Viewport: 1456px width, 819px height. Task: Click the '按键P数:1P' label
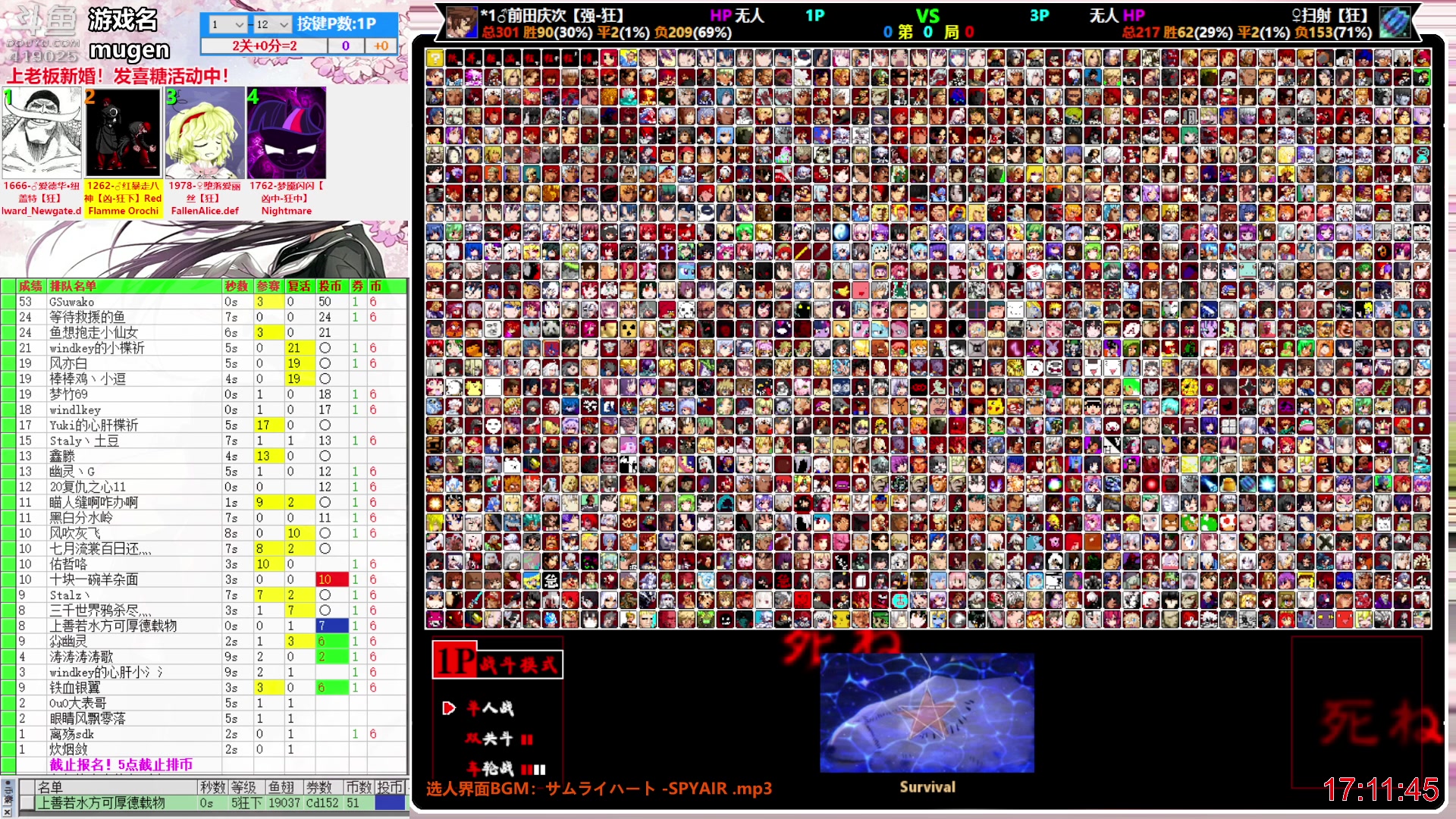pos(337,24)
